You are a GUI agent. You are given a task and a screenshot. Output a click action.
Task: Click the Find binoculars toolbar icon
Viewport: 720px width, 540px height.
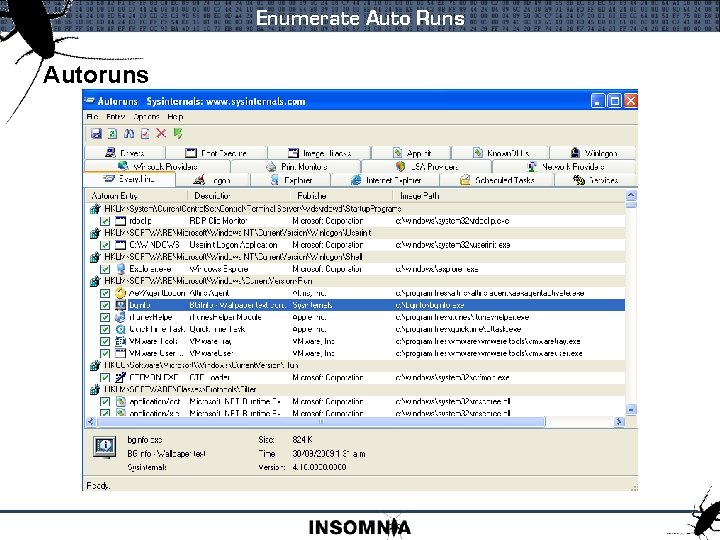tap(129, 134)
